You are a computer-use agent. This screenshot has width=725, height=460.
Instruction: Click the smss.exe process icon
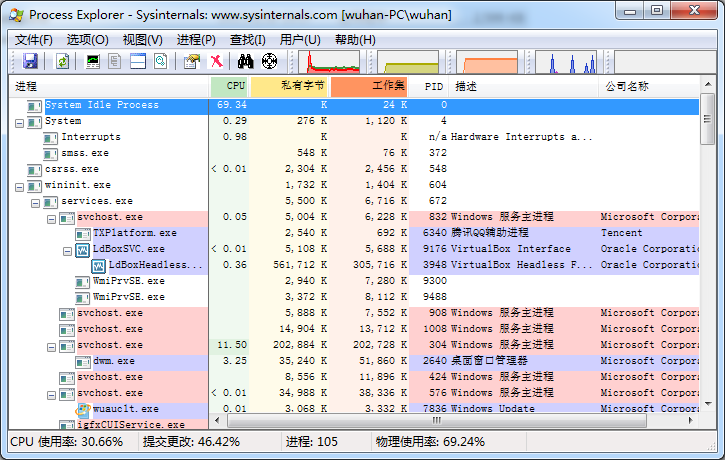(50, 154)
